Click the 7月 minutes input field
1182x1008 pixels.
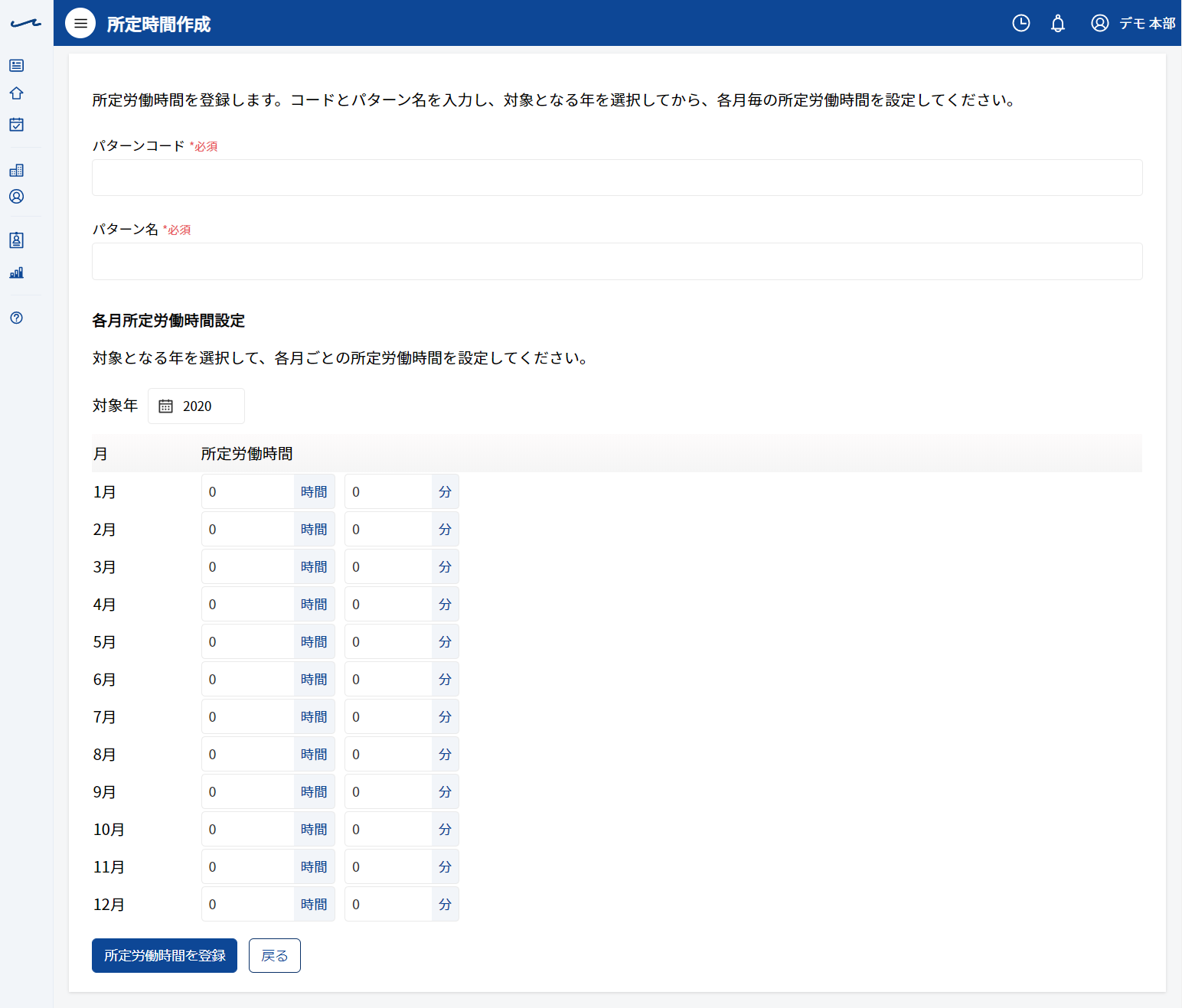point(388,716)
